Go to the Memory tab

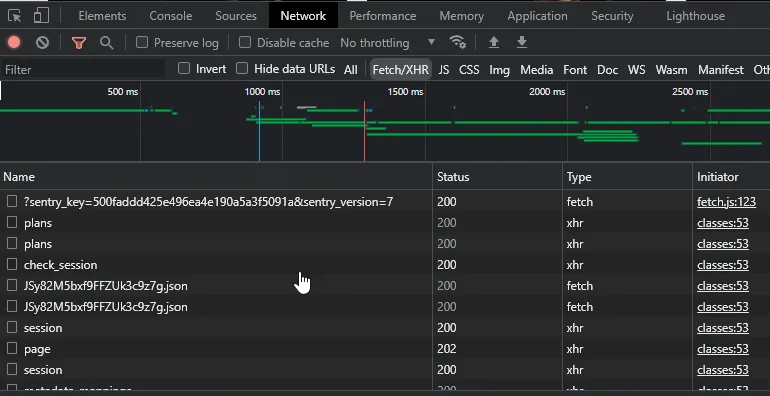point(461,16)
